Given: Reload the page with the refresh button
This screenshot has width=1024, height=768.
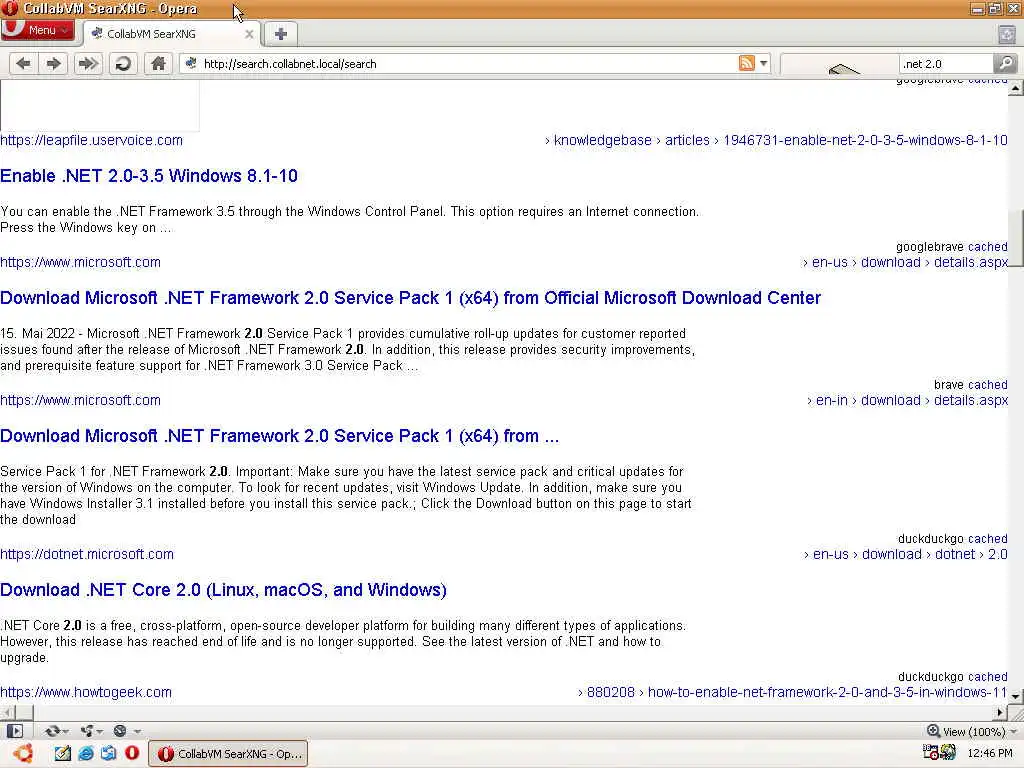Looking at the screenshot, I should click(123, 63).
